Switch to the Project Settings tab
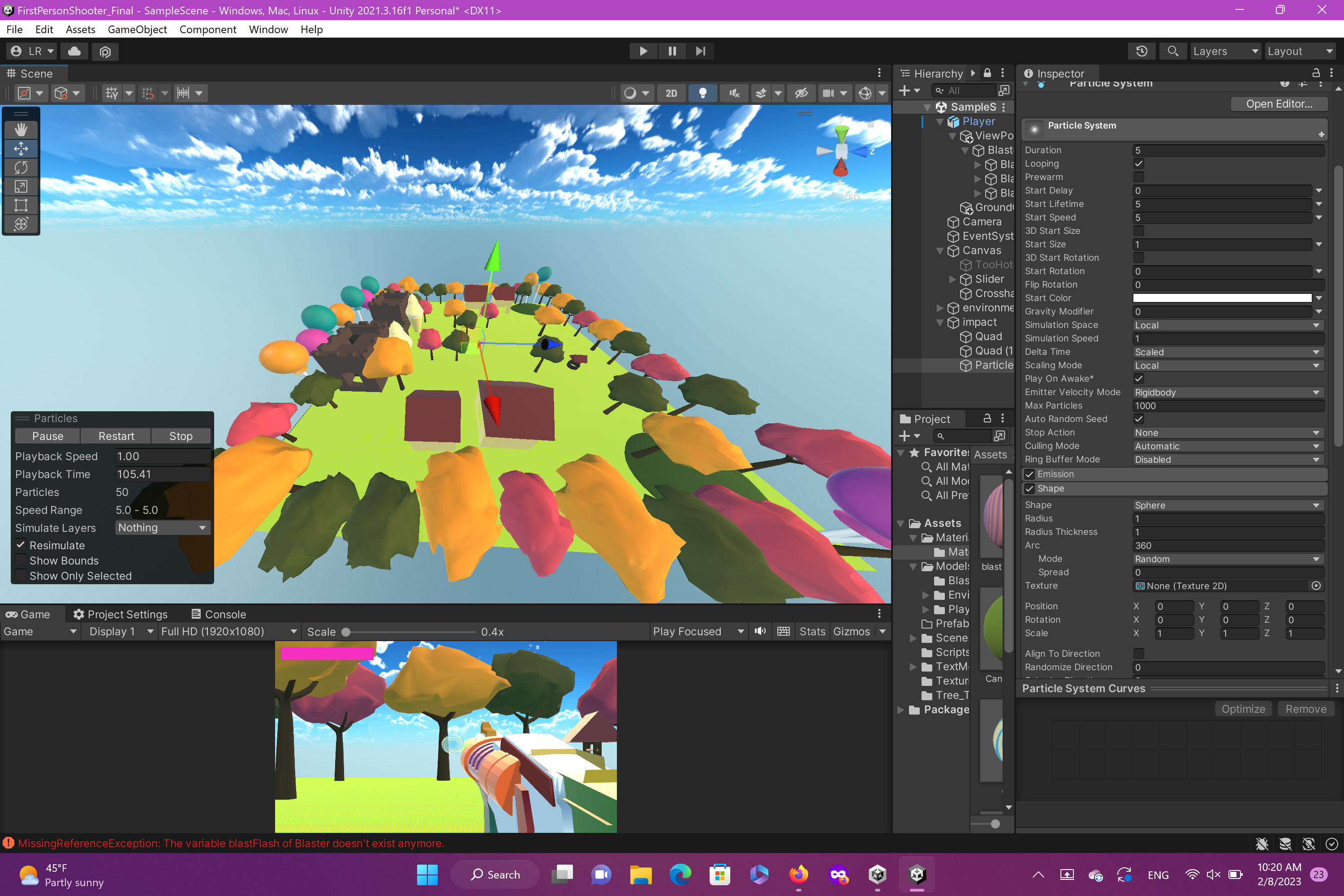1344x896 pixels. (x=121, y=614)
